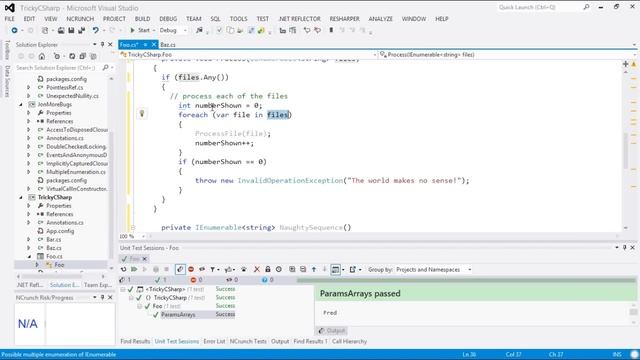Click the Quick Launch search box
This screenshot has width=640, height=360.
tap(539, 7)
